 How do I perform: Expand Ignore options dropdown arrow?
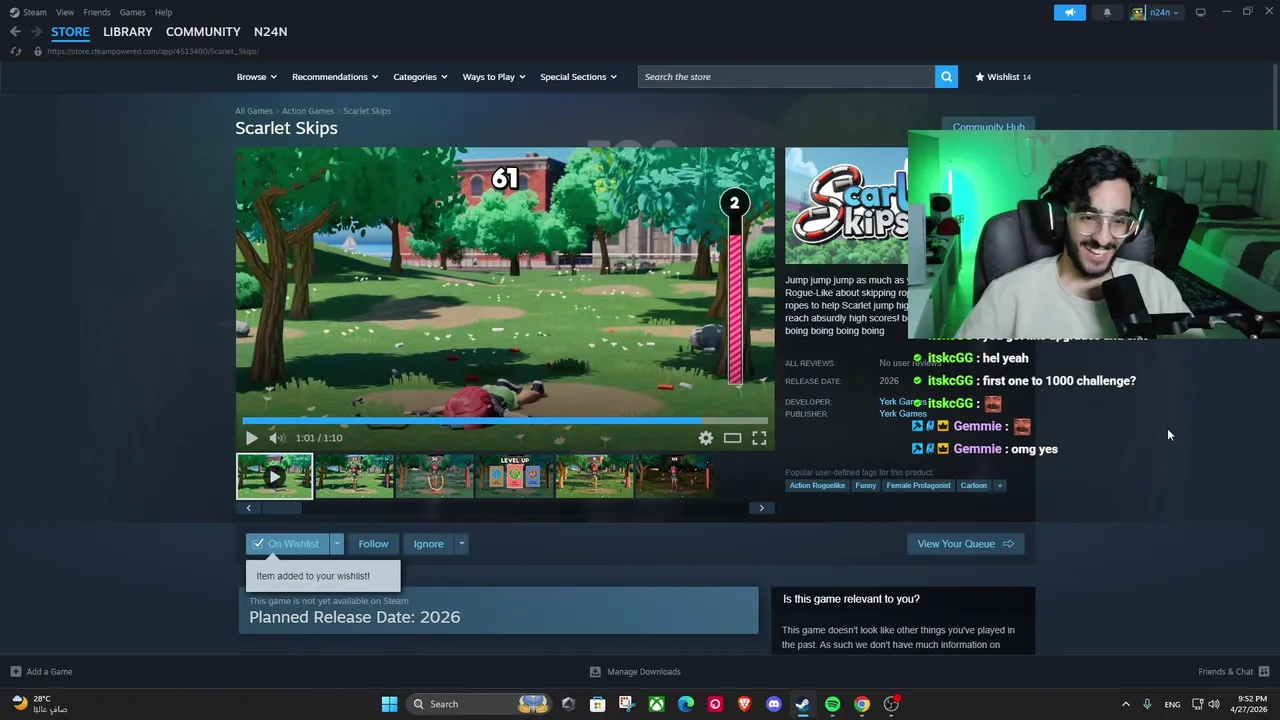[461, 544]
